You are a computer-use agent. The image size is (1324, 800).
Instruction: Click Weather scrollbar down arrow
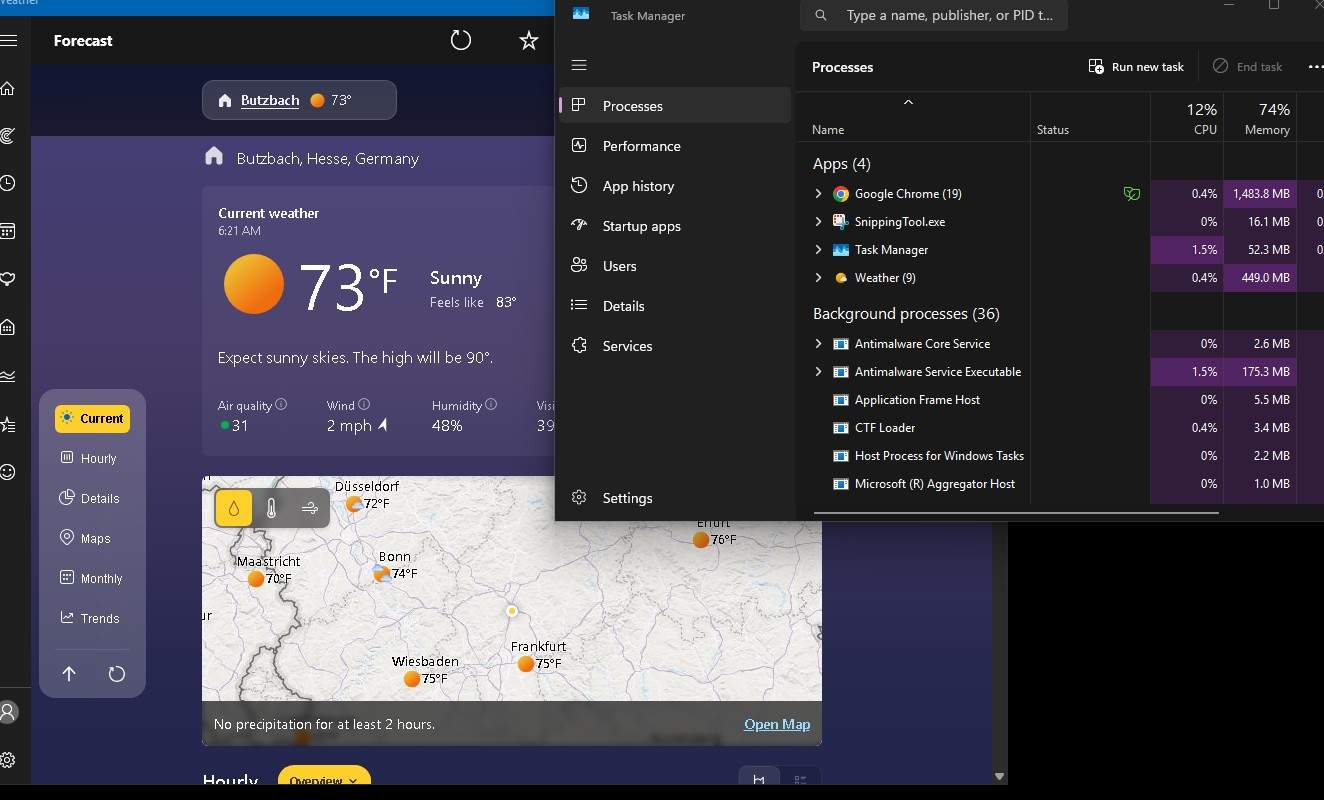click(x=999, y=776)
